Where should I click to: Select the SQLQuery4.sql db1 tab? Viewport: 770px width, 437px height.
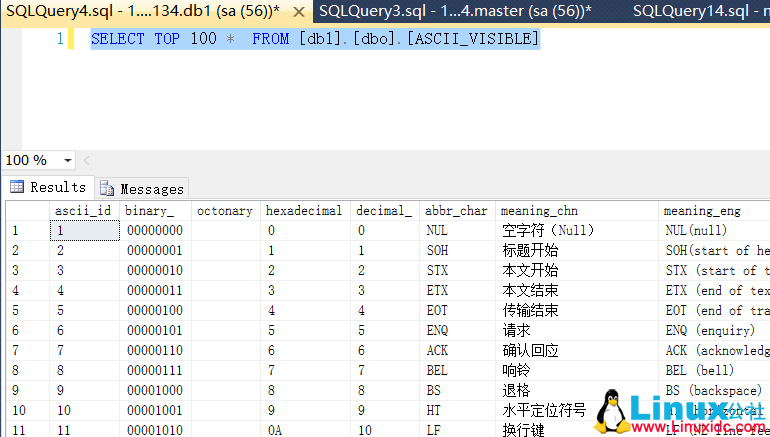pyautogui.click(x=143, y=11)
